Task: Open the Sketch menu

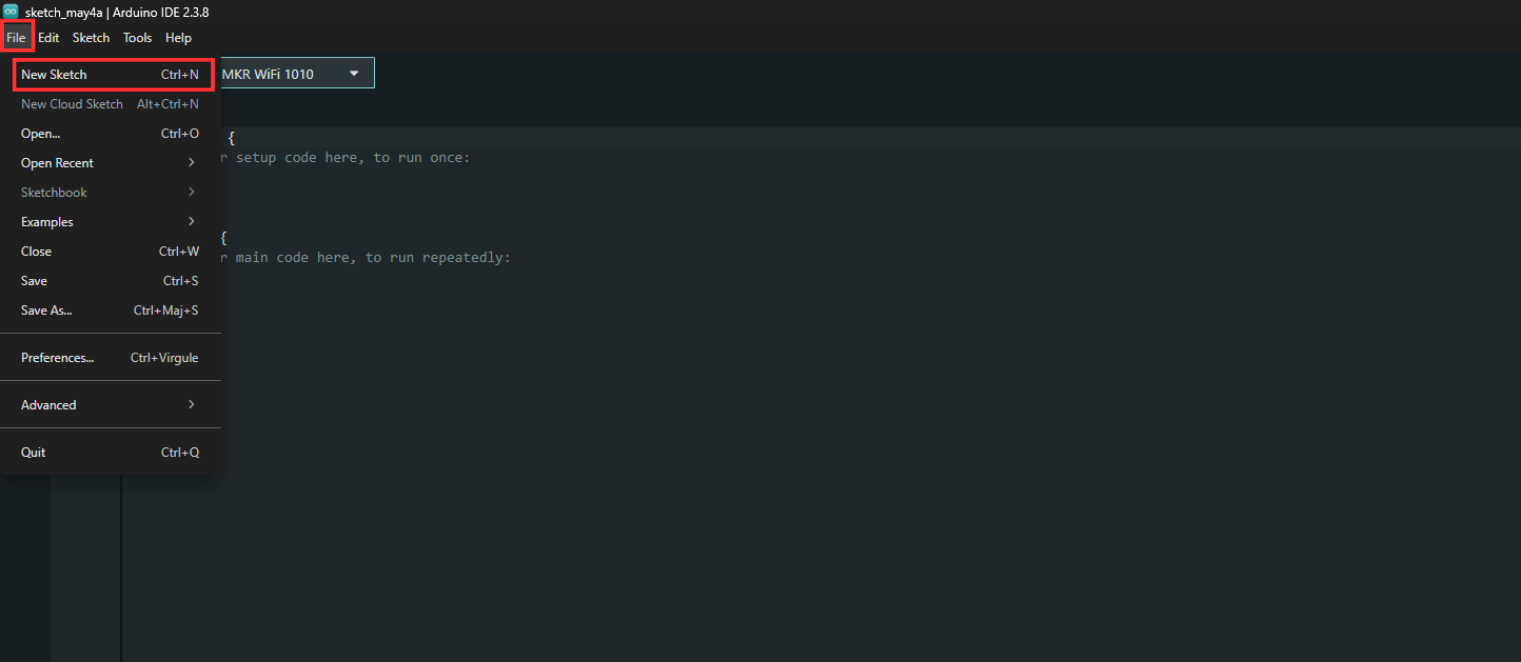Action: point(91,38)
